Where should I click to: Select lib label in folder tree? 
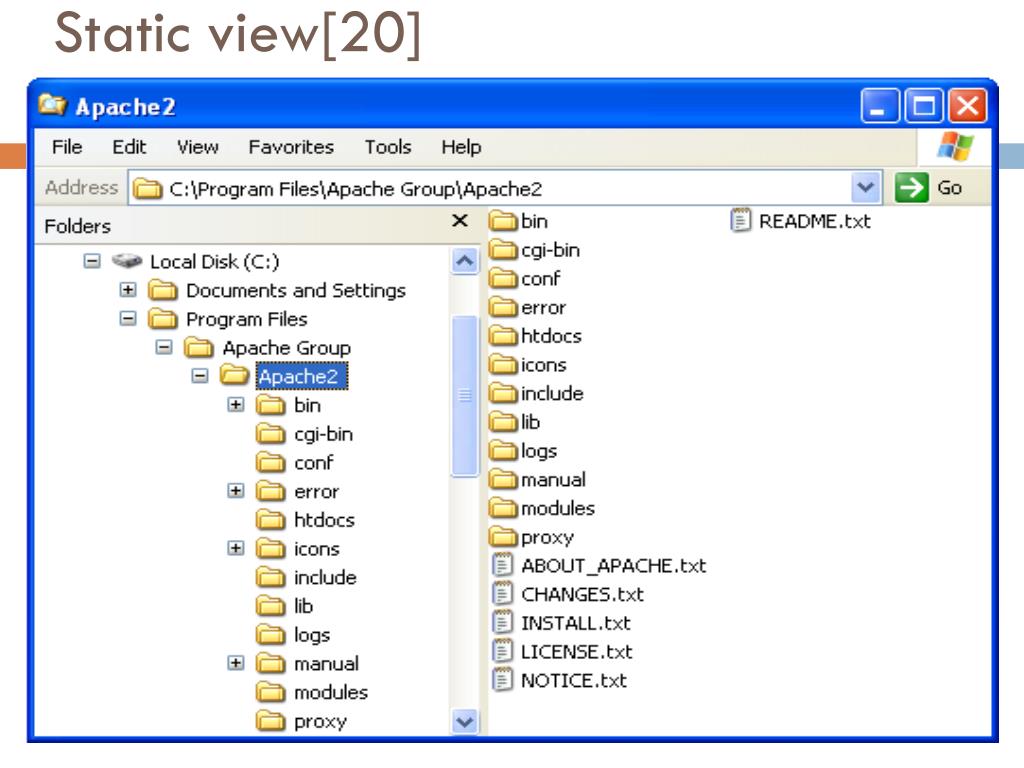tap(303, 607)
